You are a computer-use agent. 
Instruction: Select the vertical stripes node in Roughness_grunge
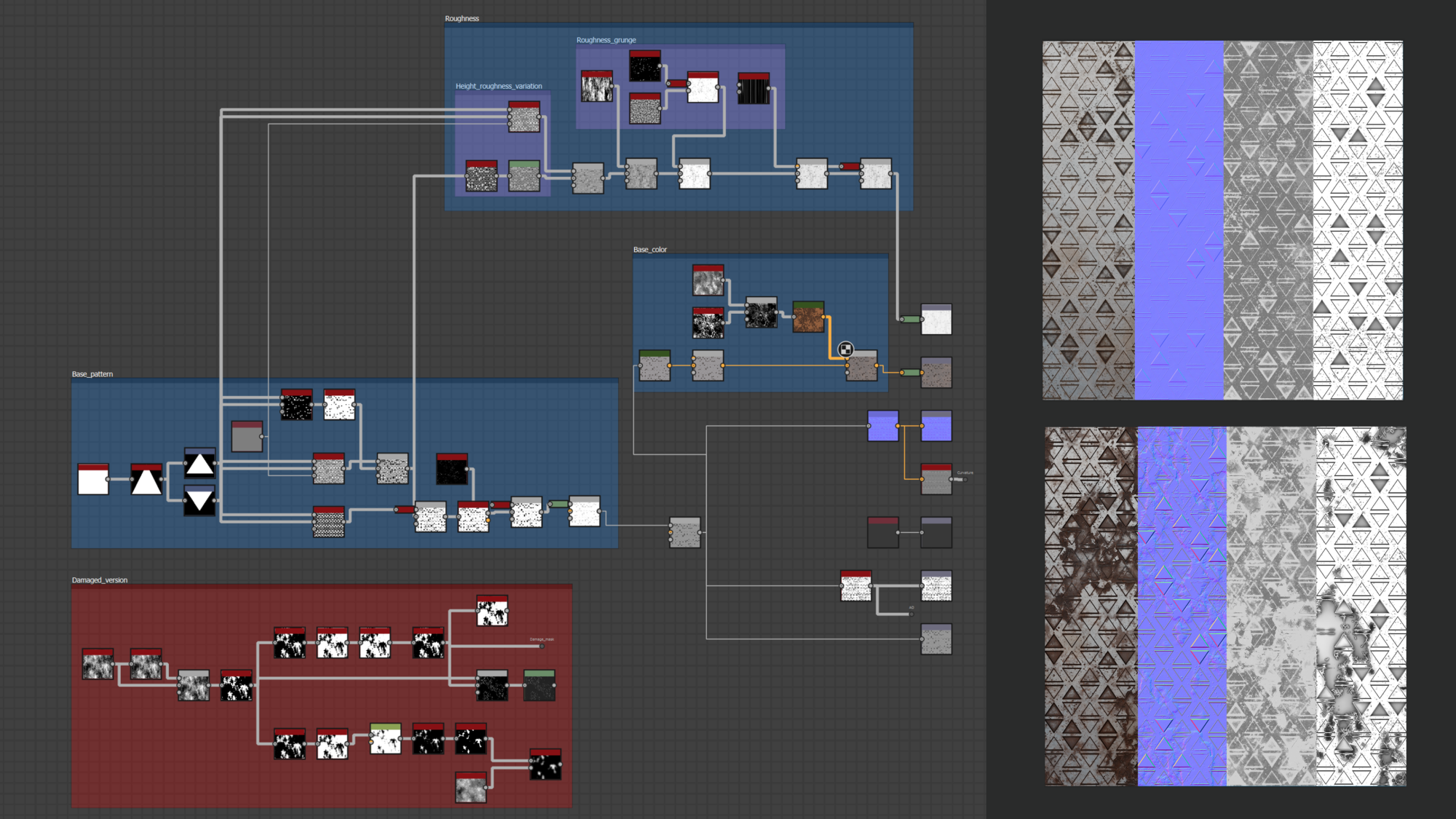(x=753, y=89)
